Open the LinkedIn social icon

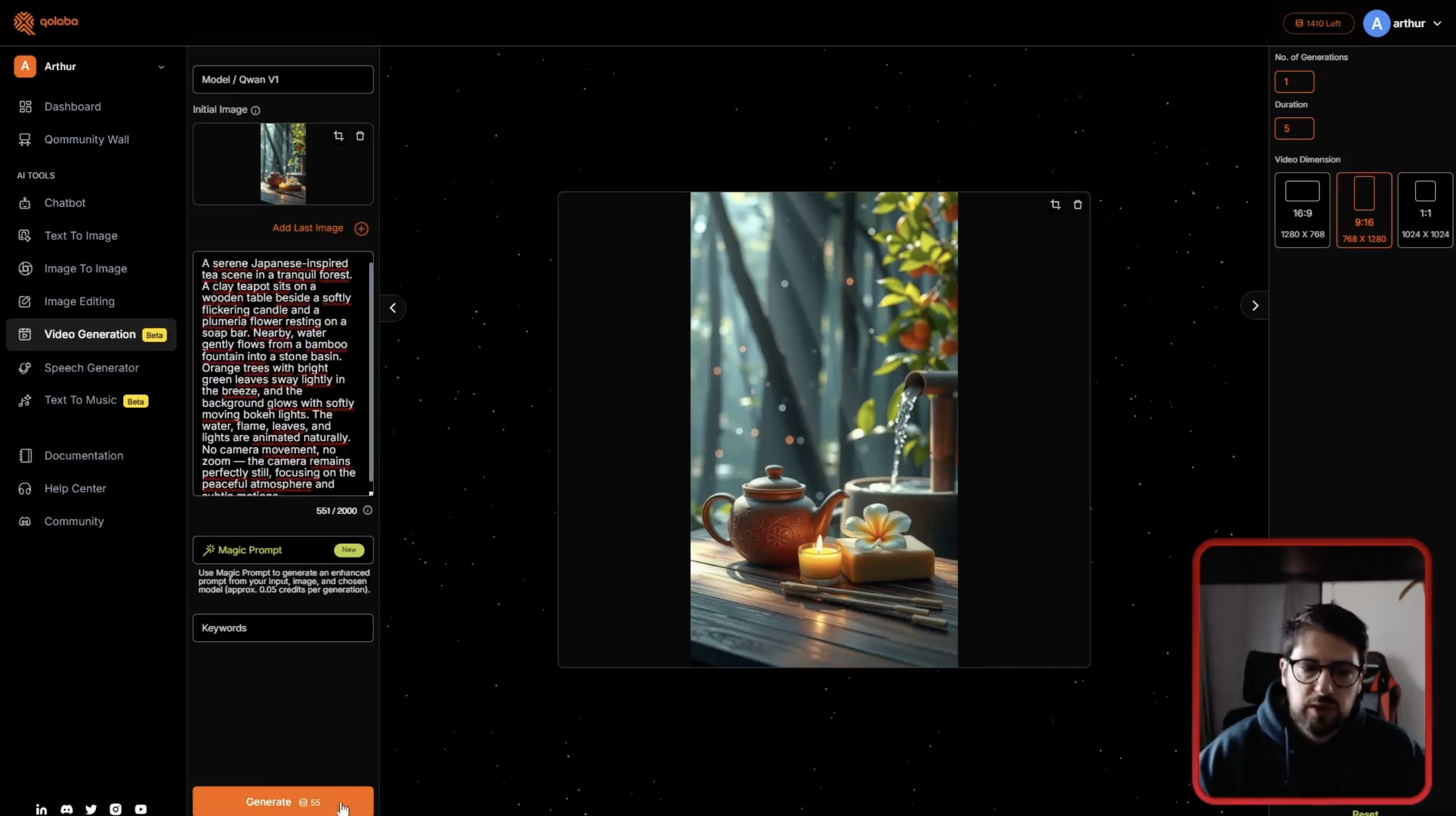41,809
